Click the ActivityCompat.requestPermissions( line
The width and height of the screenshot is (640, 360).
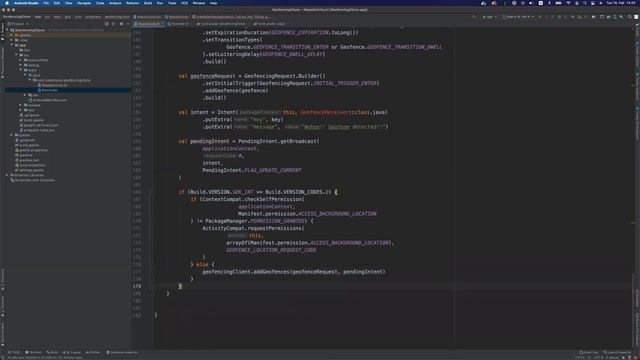pos(253,228)
